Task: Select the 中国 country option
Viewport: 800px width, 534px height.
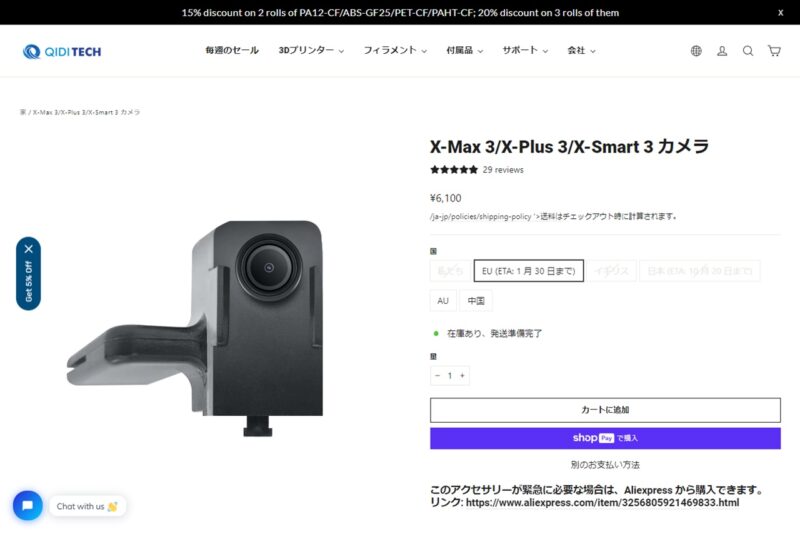Action: click(x=476, y=300)
